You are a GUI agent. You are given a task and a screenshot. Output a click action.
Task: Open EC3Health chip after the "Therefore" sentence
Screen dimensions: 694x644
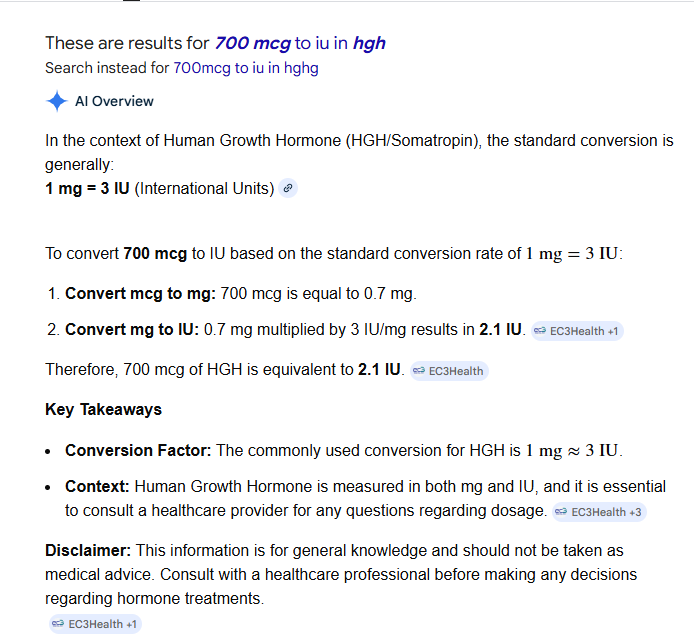pos(449,371)
